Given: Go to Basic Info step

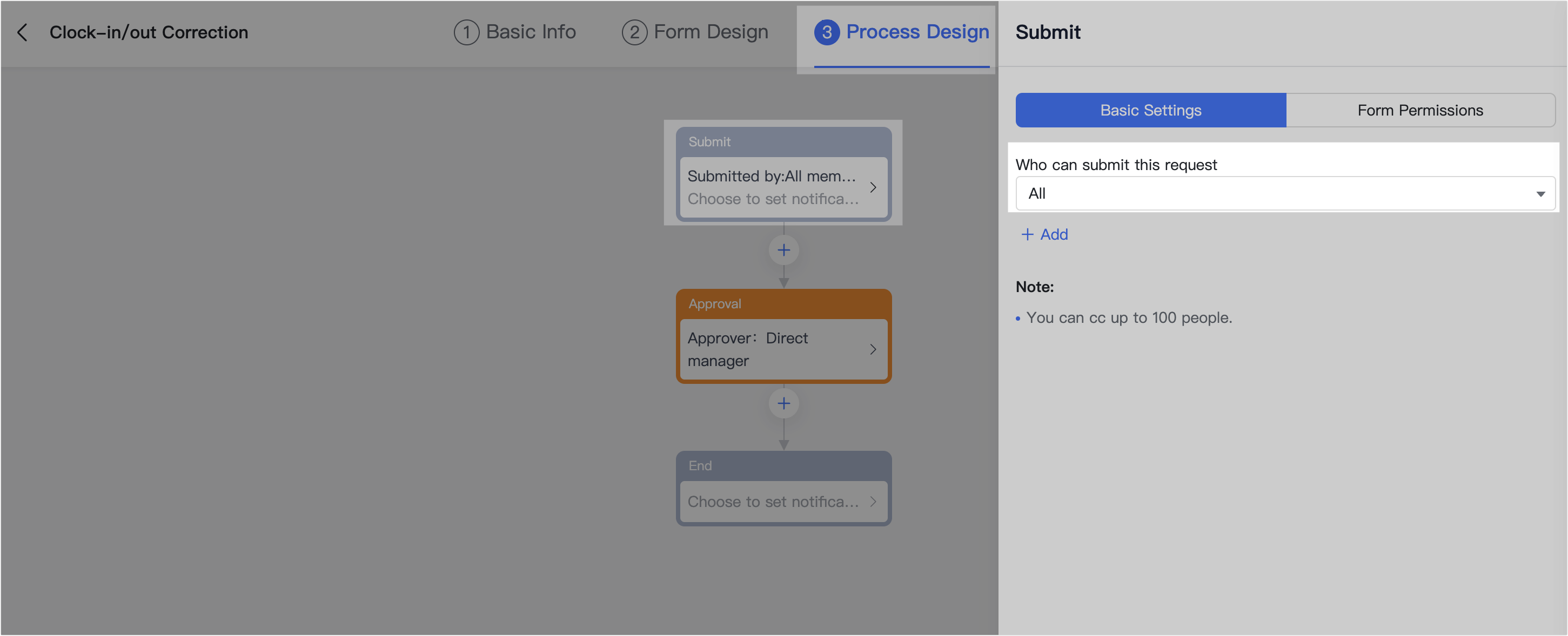Looking at the screenshot, I should 530,32.
